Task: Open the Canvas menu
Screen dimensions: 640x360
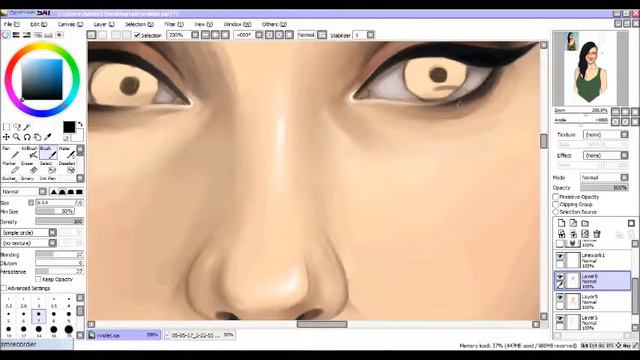Action: point(70,24)
